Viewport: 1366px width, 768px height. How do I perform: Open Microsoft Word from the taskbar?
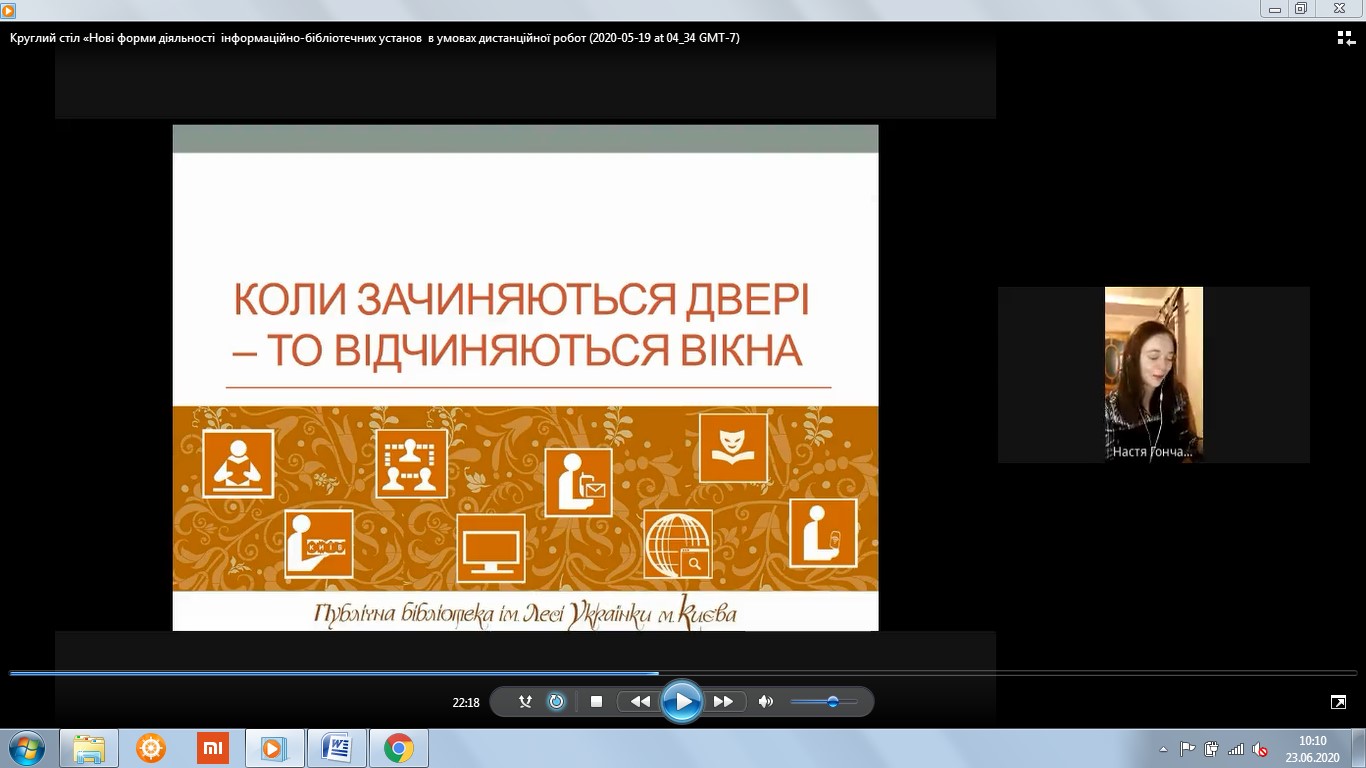tap(337, 748)
